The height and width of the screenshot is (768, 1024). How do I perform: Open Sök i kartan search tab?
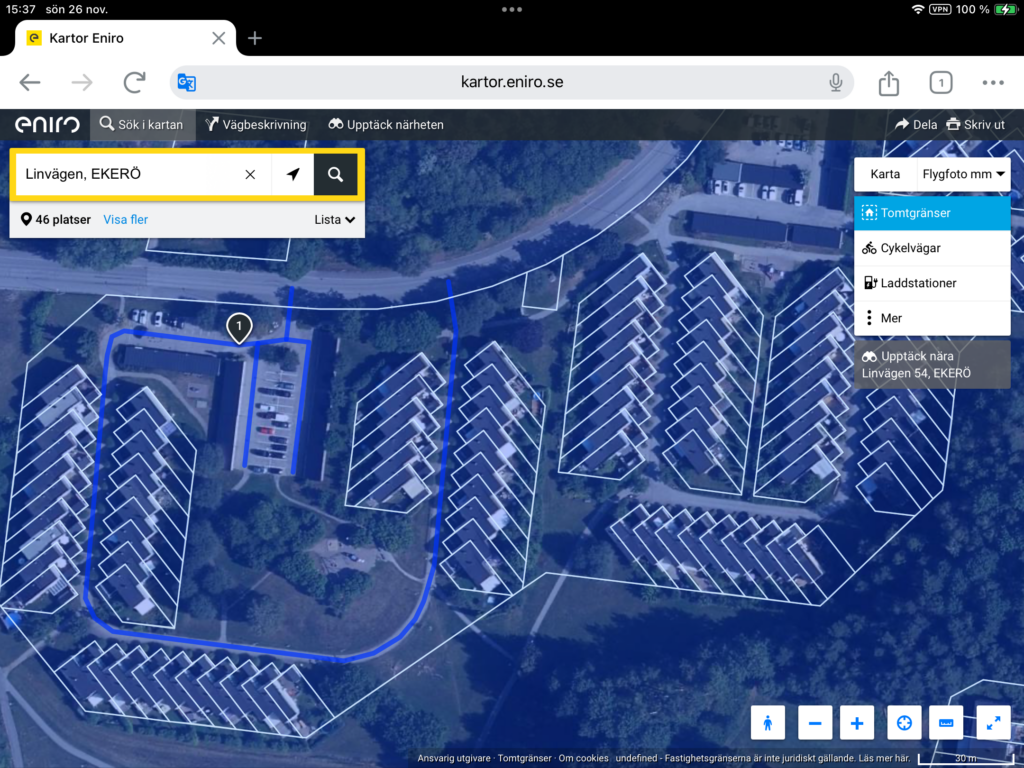(142, 125)
